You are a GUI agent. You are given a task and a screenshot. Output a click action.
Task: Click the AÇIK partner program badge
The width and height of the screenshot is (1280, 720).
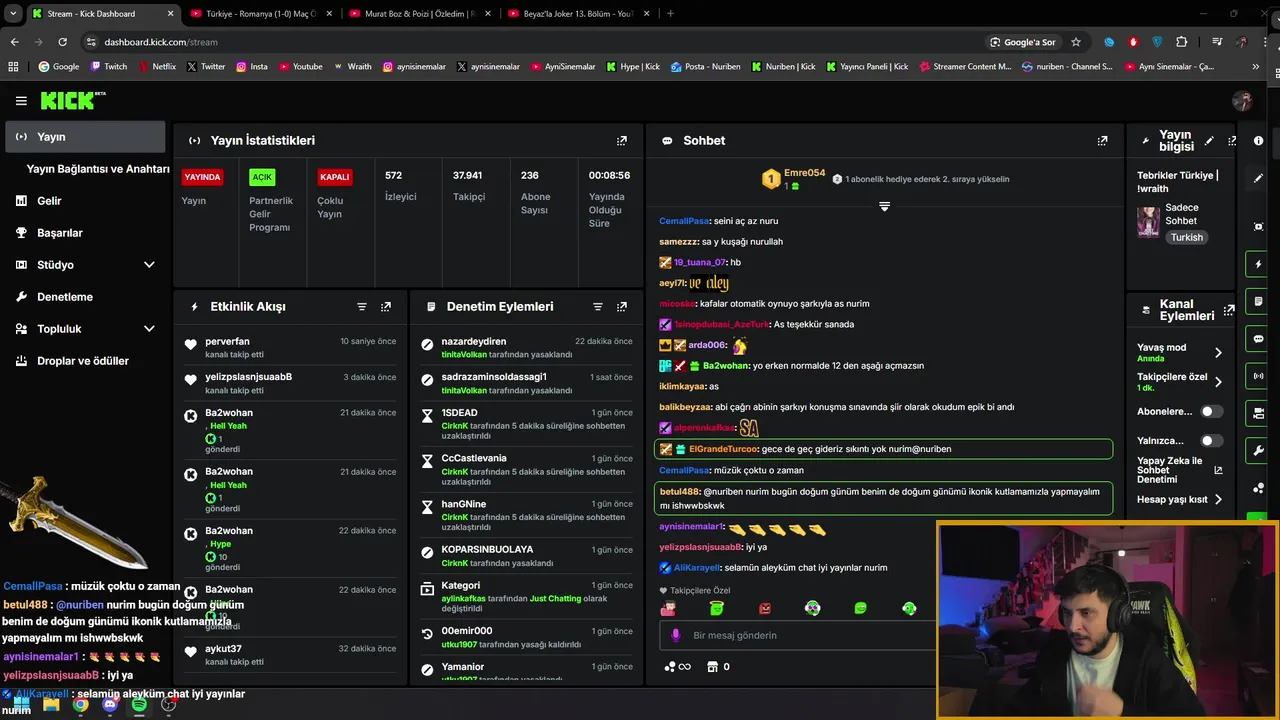click(262, 177)
